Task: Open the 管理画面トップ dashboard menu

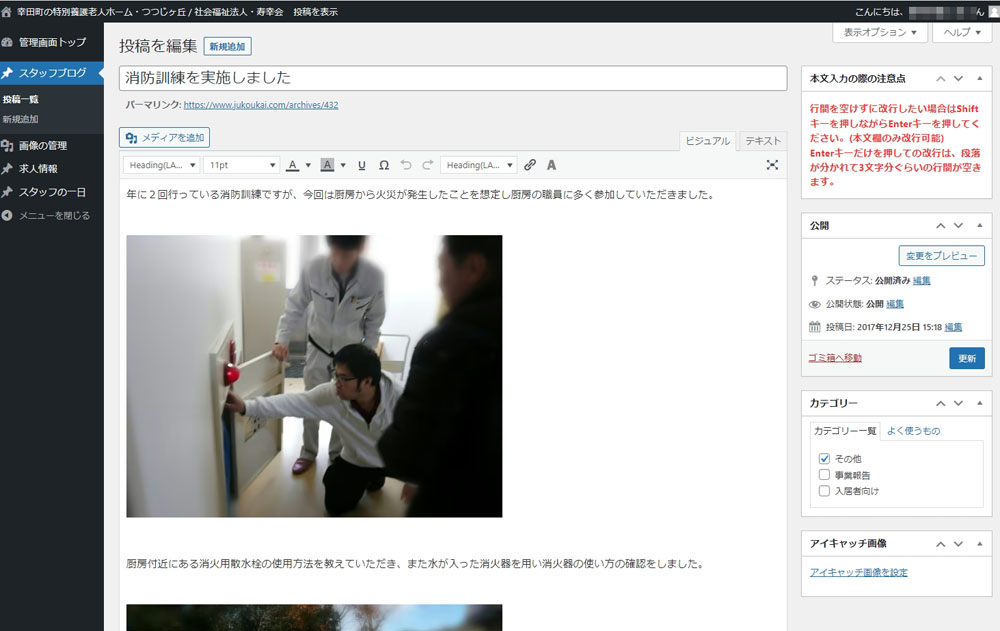Action: point(52,42)
